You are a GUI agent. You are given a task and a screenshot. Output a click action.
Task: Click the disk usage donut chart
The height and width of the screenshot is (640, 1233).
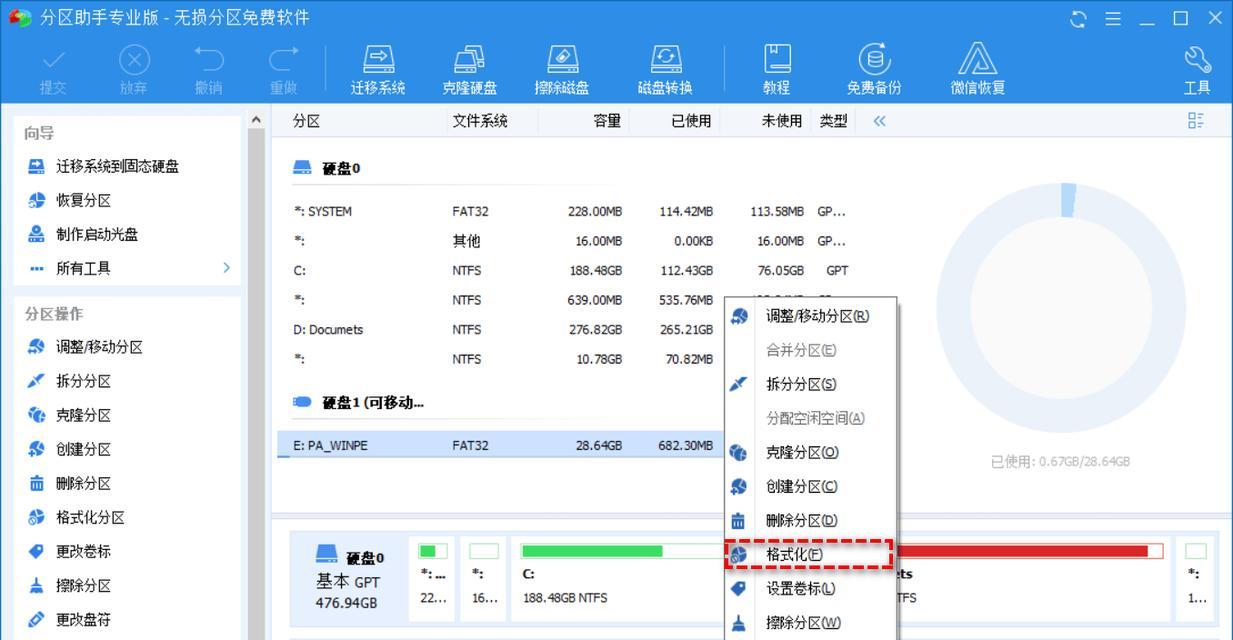point(1060,308)
